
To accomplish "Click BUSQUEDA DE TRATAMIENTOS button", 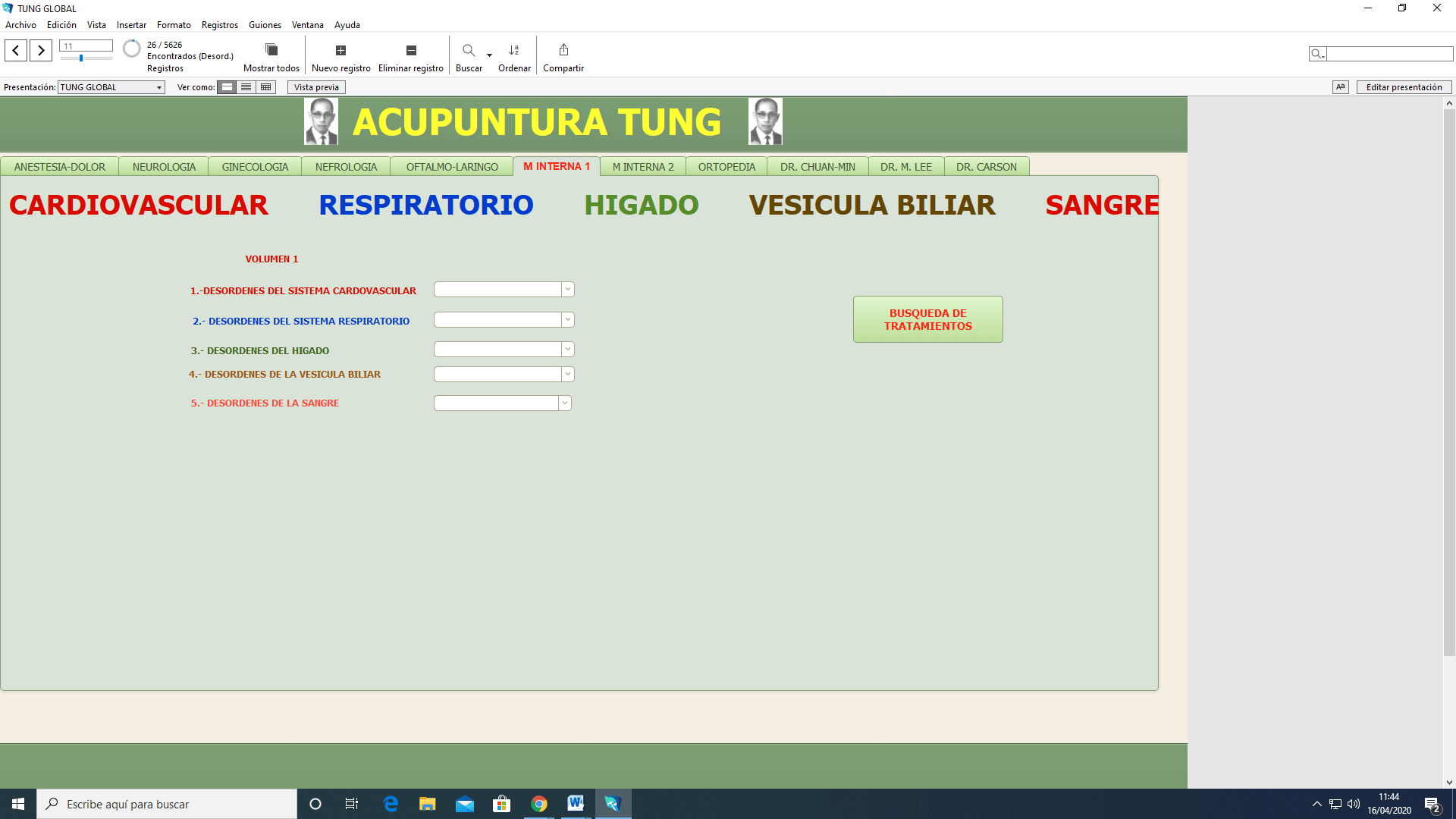I will 928,319.
